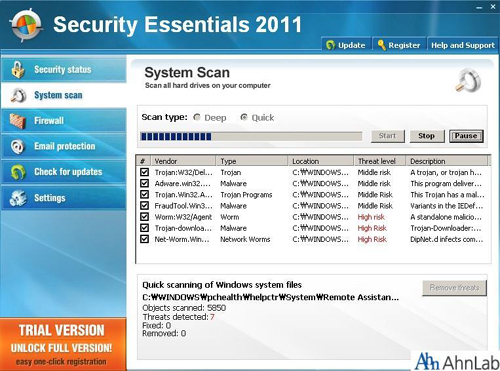Click the scanned file path text
500x371 pixels.
270,297
